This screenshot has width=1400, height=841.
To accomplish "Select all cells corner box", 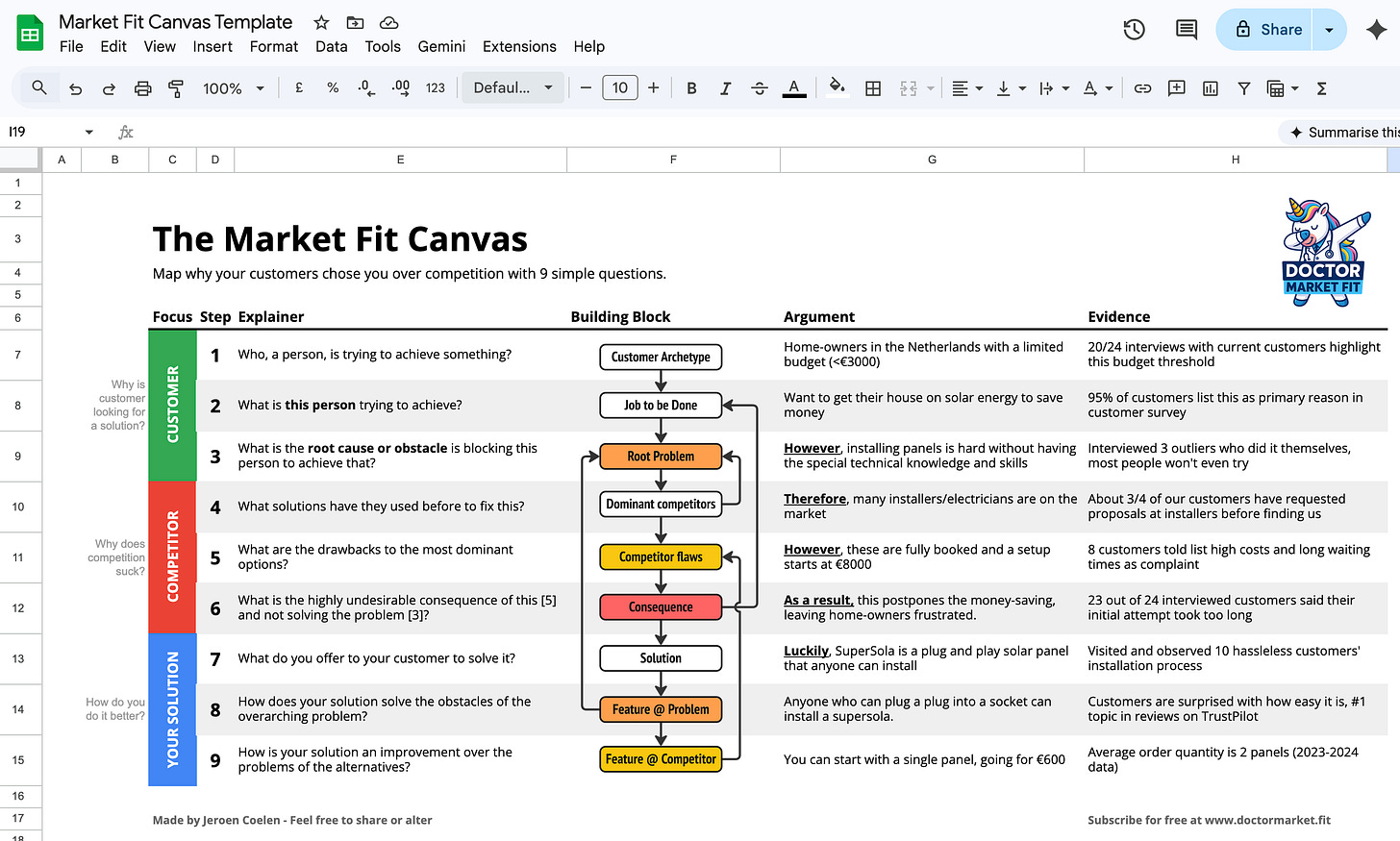I will 20,160.
